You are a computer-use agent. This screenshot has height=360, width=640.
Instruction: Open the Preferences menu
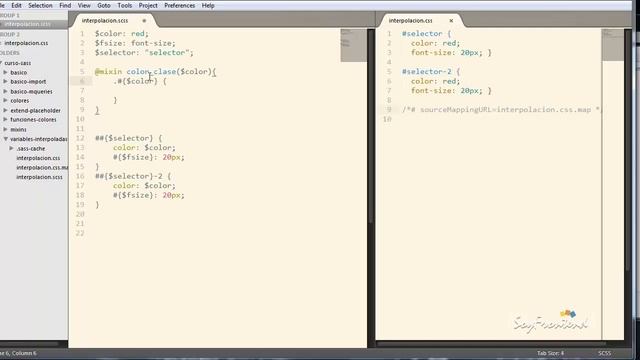[180, 6]
